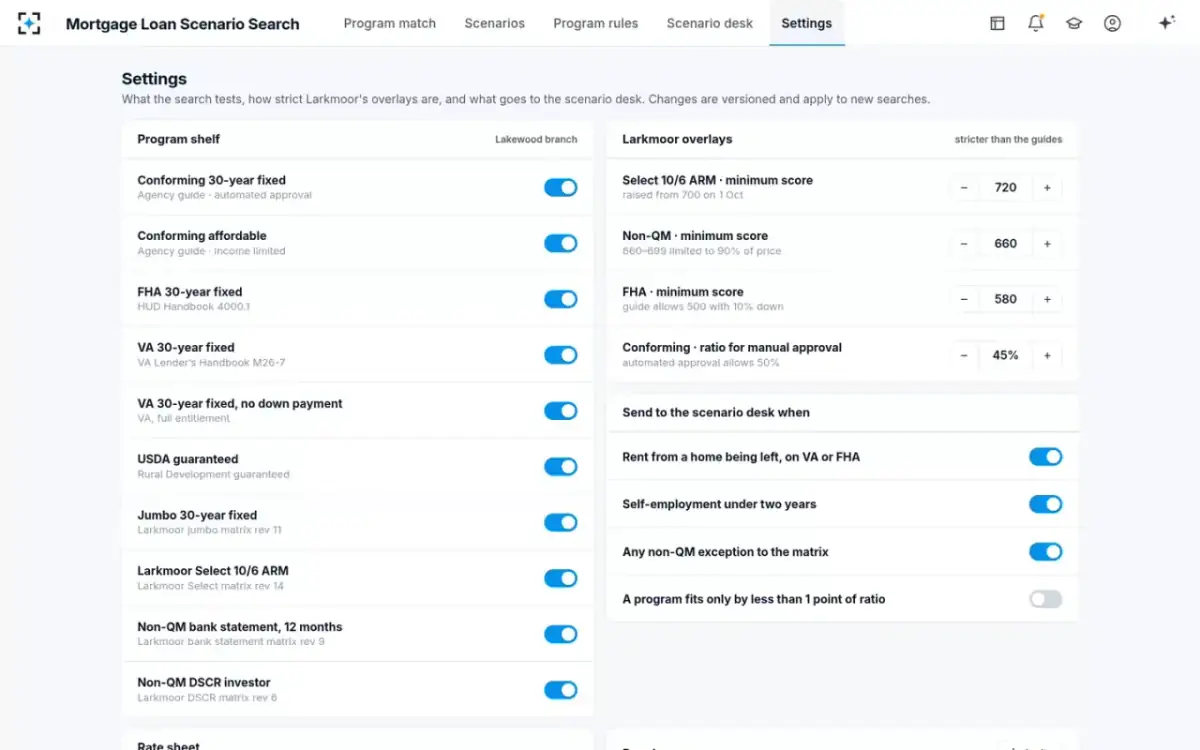Click 'guide allows 500 with 10% down' note
1200x750 pixels.
(x=703, y=307)
